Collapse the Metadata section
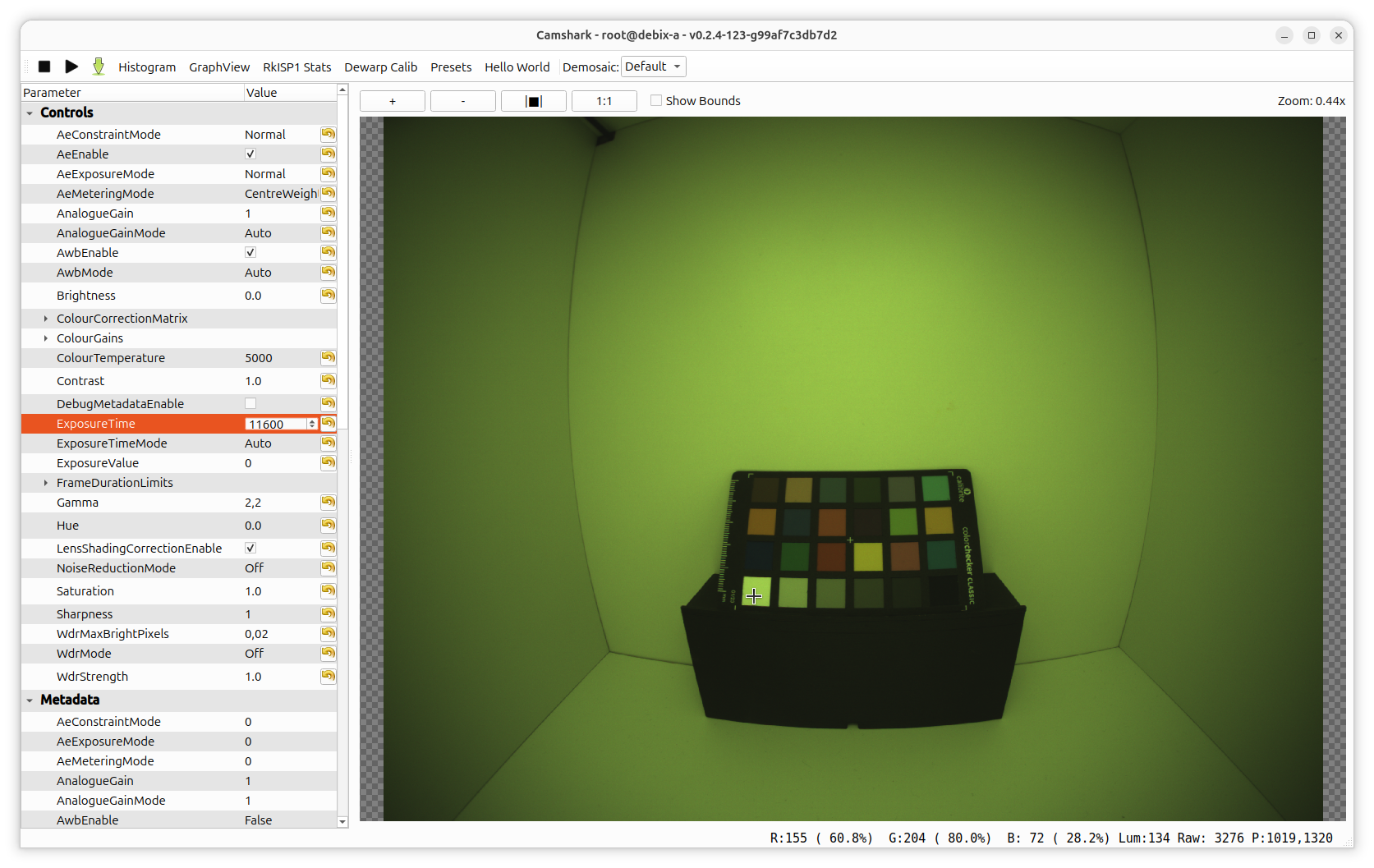 30,700
